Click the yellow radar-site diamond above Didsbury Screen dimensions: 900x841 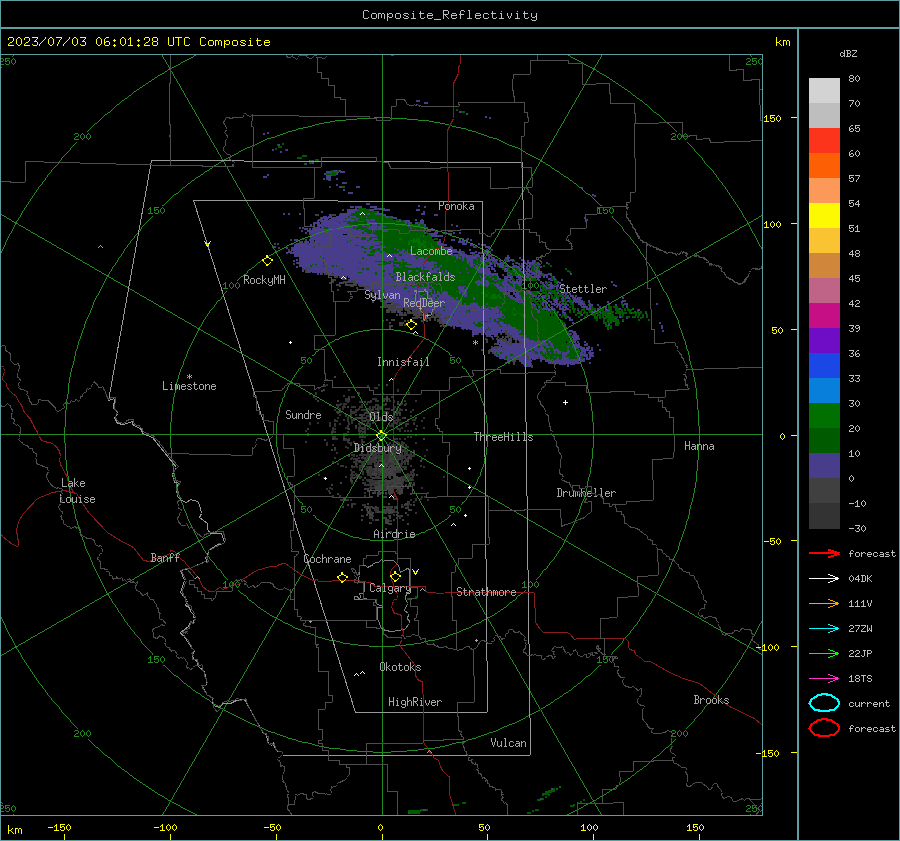381,436
